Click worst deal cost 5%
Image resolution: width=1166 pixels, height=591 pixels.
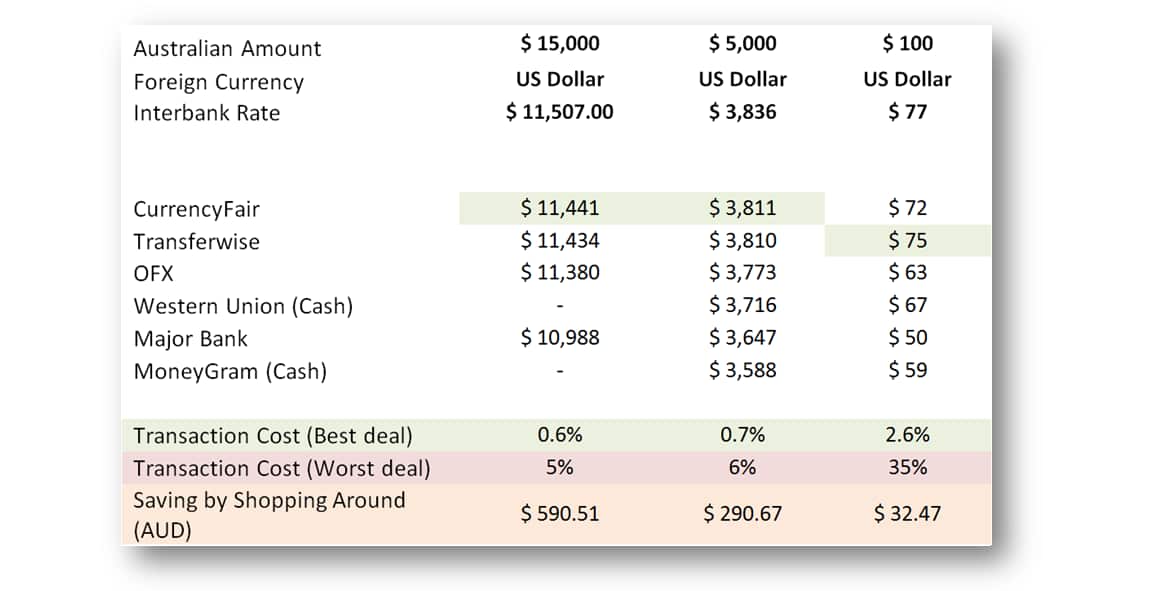coord(560,468)
